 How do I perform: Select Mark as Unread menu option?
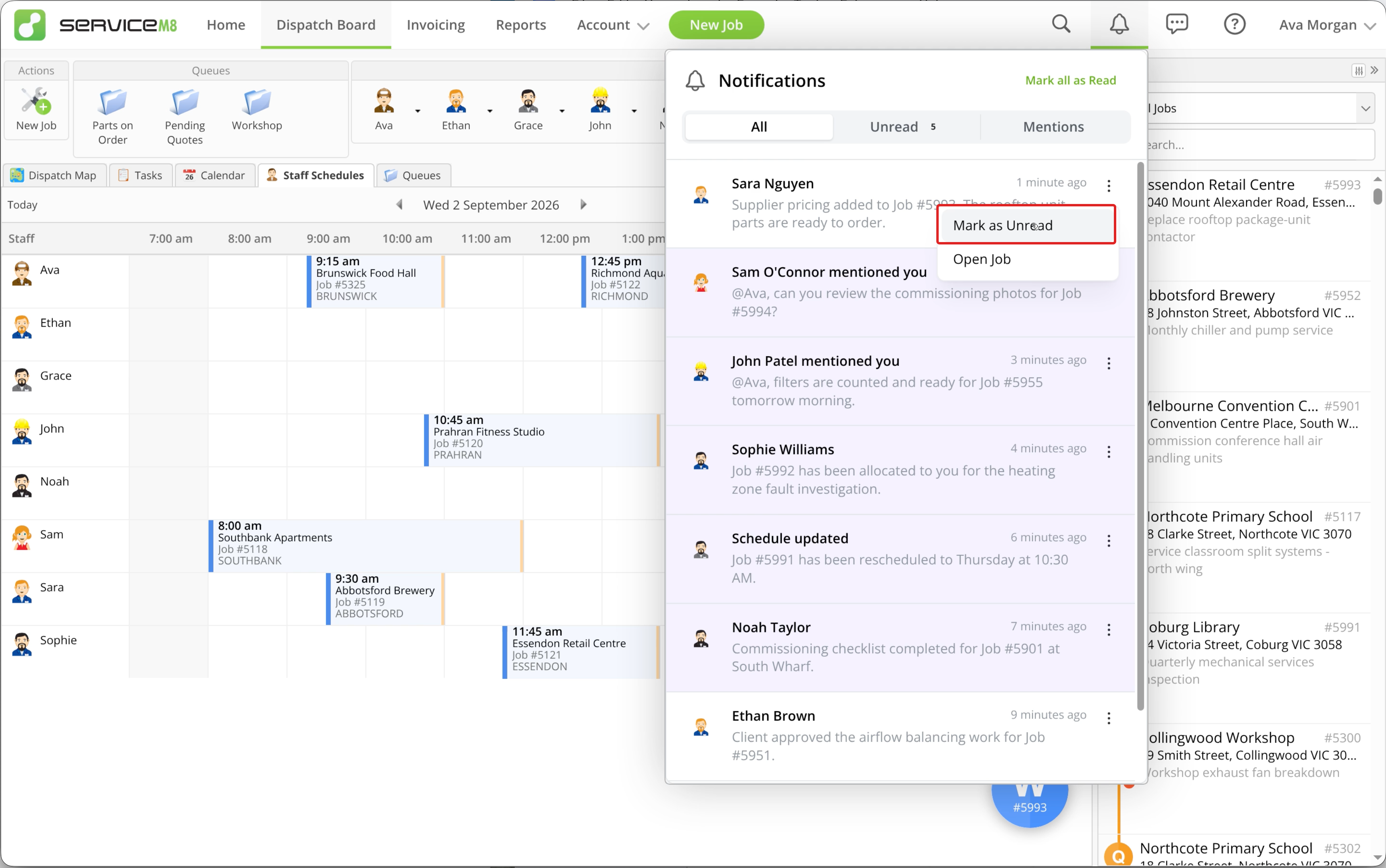pyautogui.click(x=1026, y=225)
